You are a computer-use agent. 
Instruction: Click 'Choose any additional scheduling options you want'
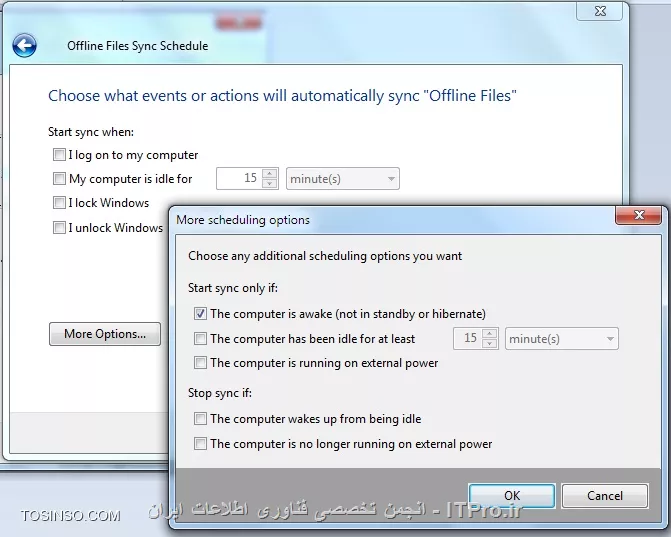click(x=325, y=256)
